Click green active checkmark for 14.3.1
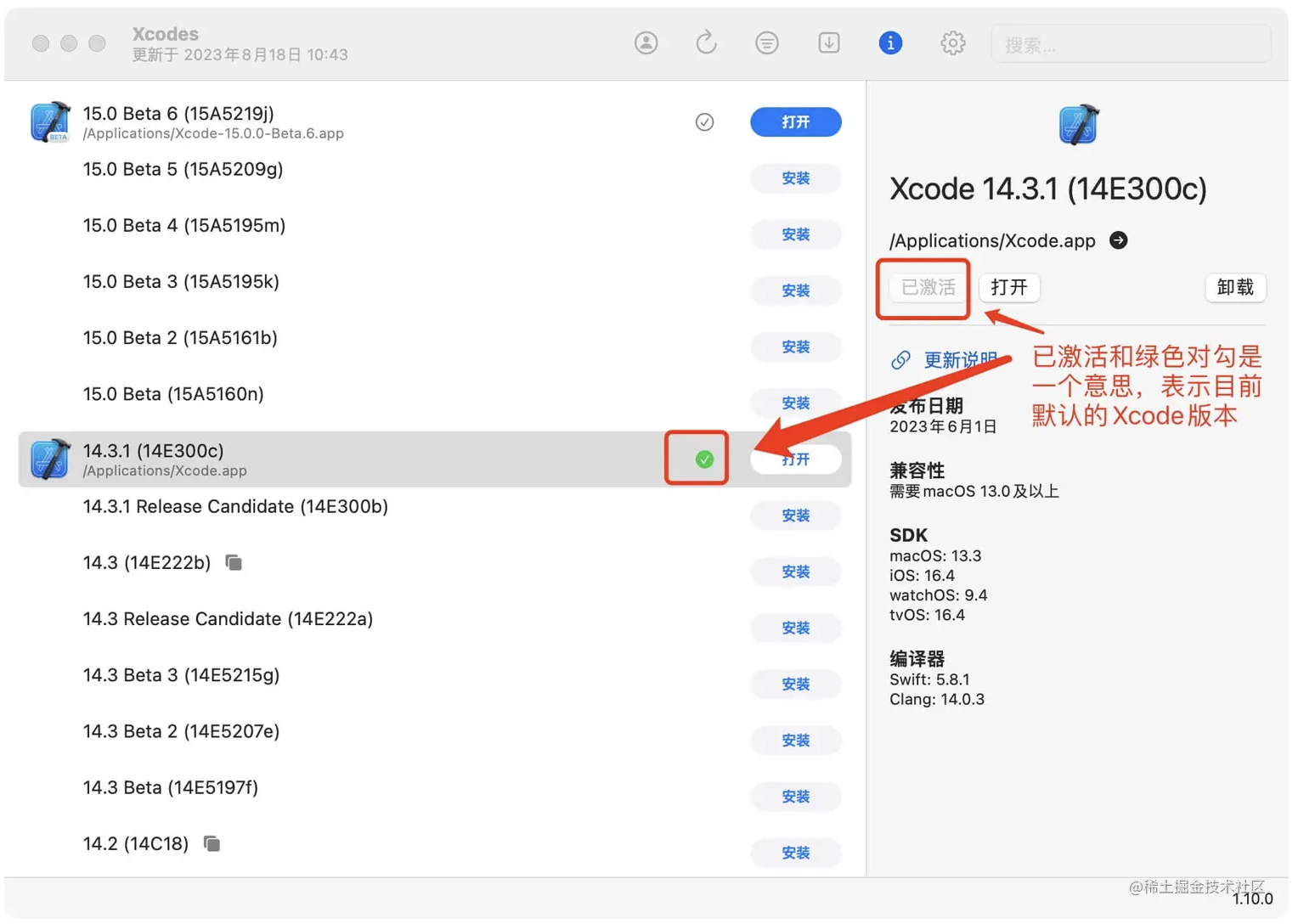The height and width of the screenshot is (924, 1298). tap(704, 459)
